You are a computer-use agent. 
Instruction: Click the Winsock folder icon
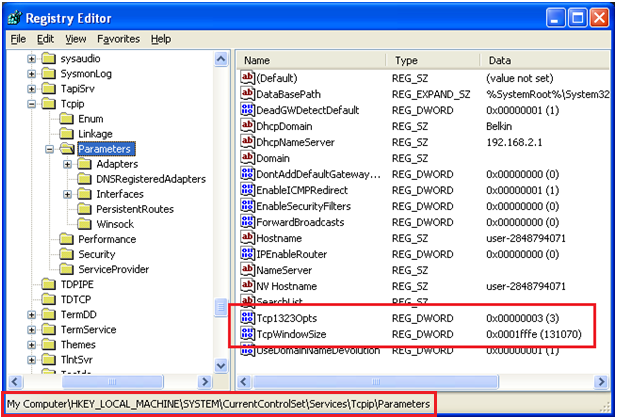click(84, 224)
